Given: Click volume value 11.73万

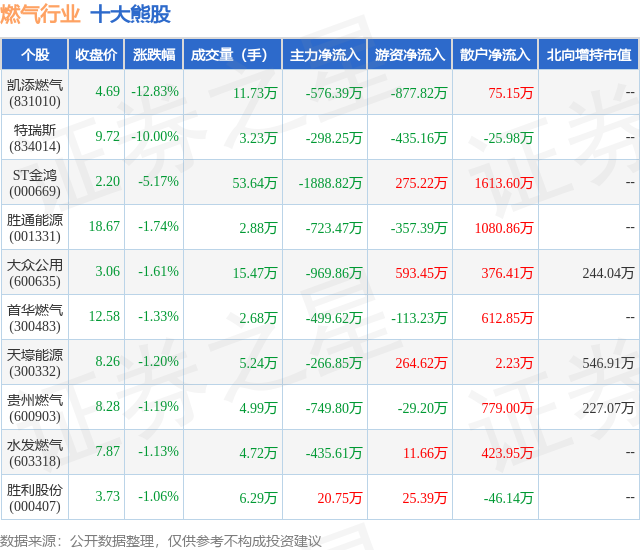Looking at the screenshot, I should (255, 93).
